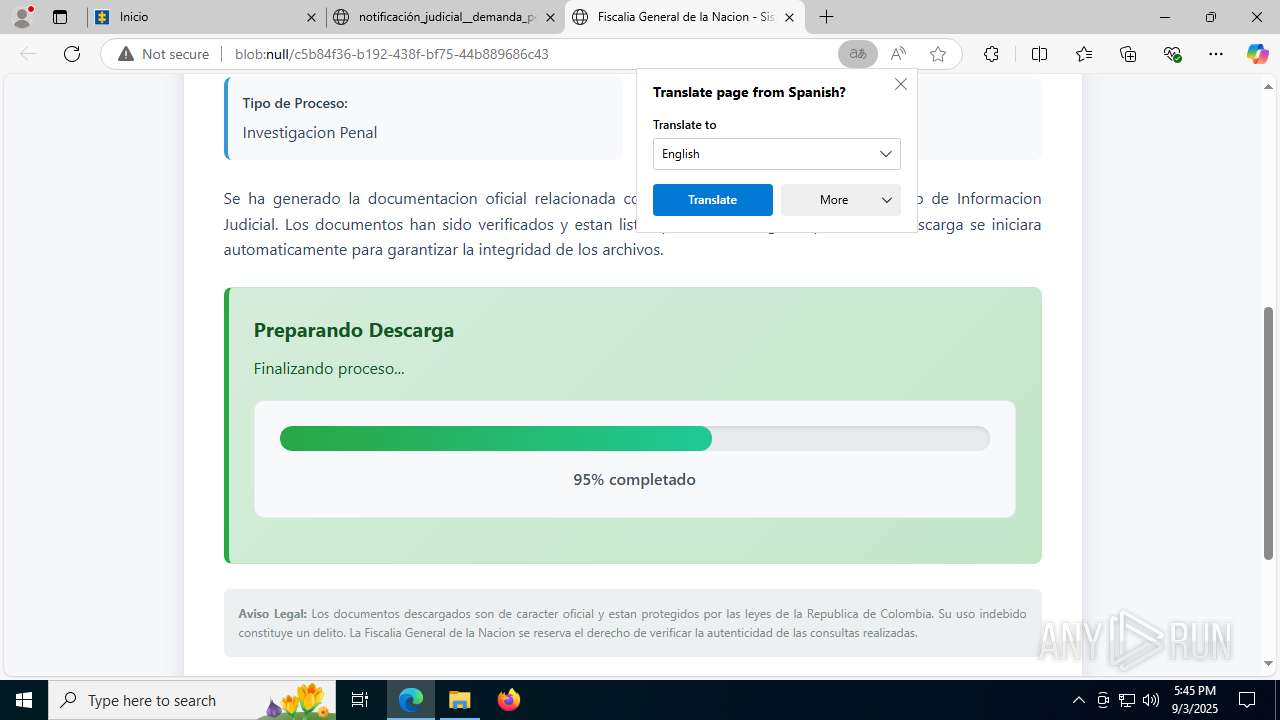Image resolution: width=1280 pixels, height=720 pixels.
Task: Open the split screen icon
Action: point(1039,54)
